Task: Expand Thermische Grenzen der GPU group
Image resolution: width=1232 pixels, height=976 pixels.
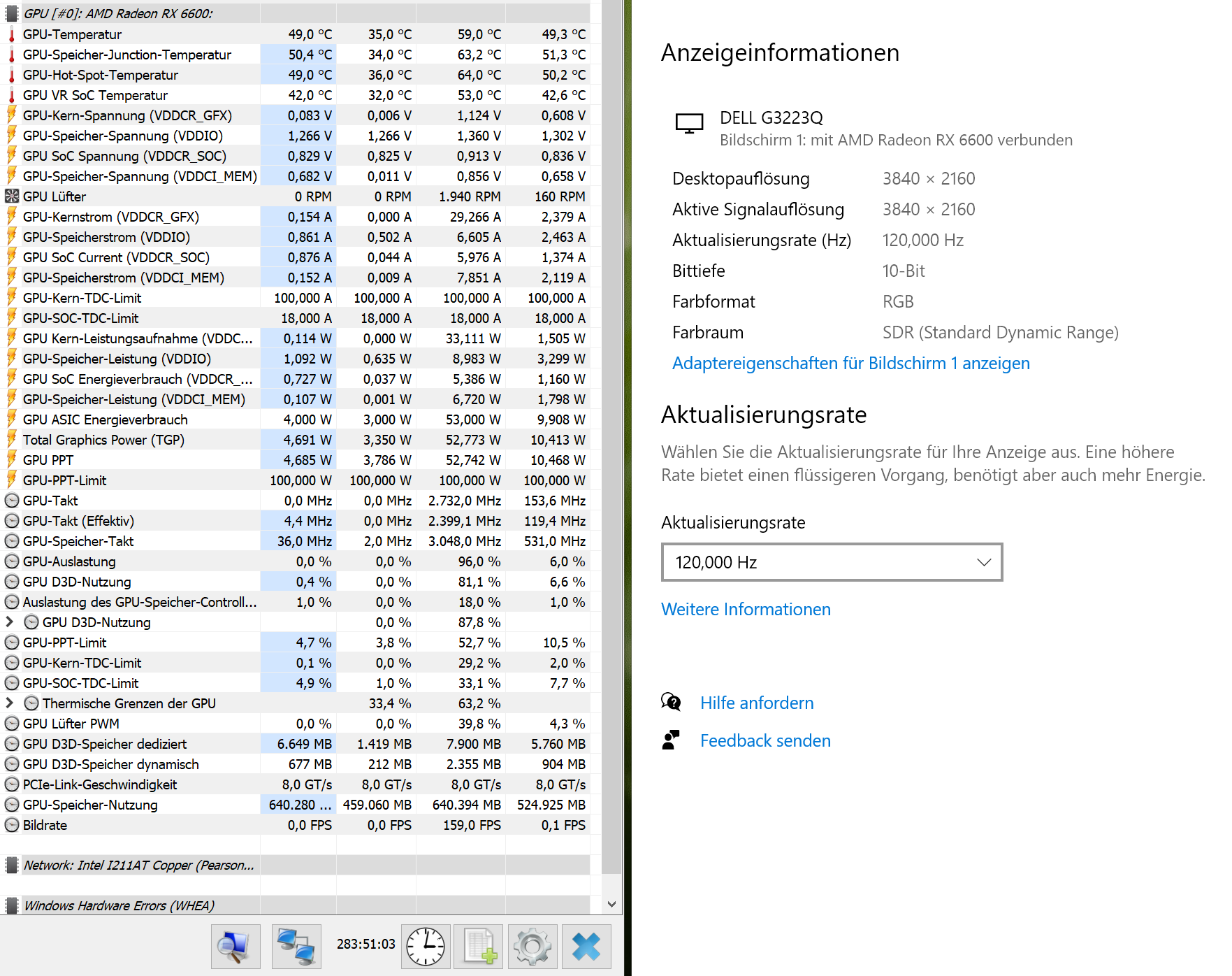Action: pos(10,703)
